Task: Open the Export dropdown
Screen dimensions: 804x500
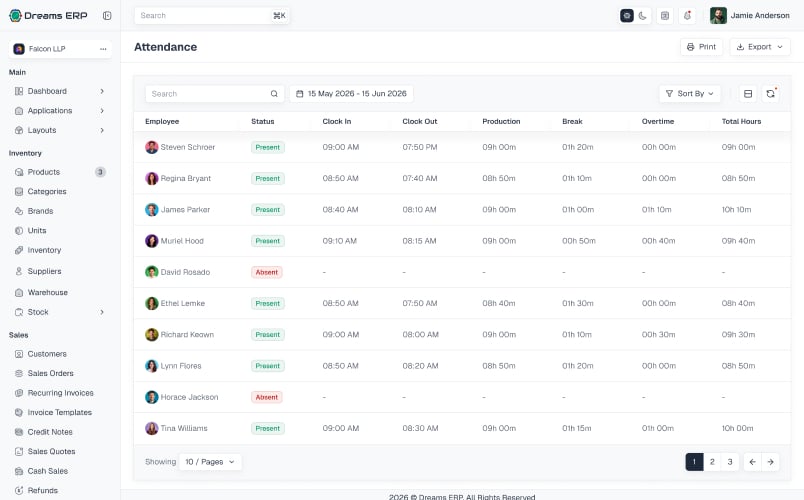Action: [x=760, y=47]
